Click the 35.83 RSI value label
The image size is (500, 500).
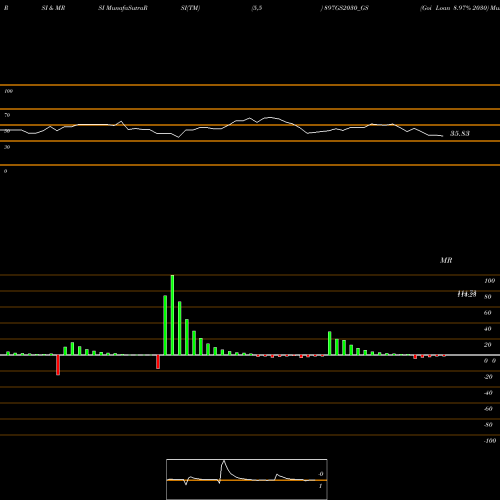point(460,134)
